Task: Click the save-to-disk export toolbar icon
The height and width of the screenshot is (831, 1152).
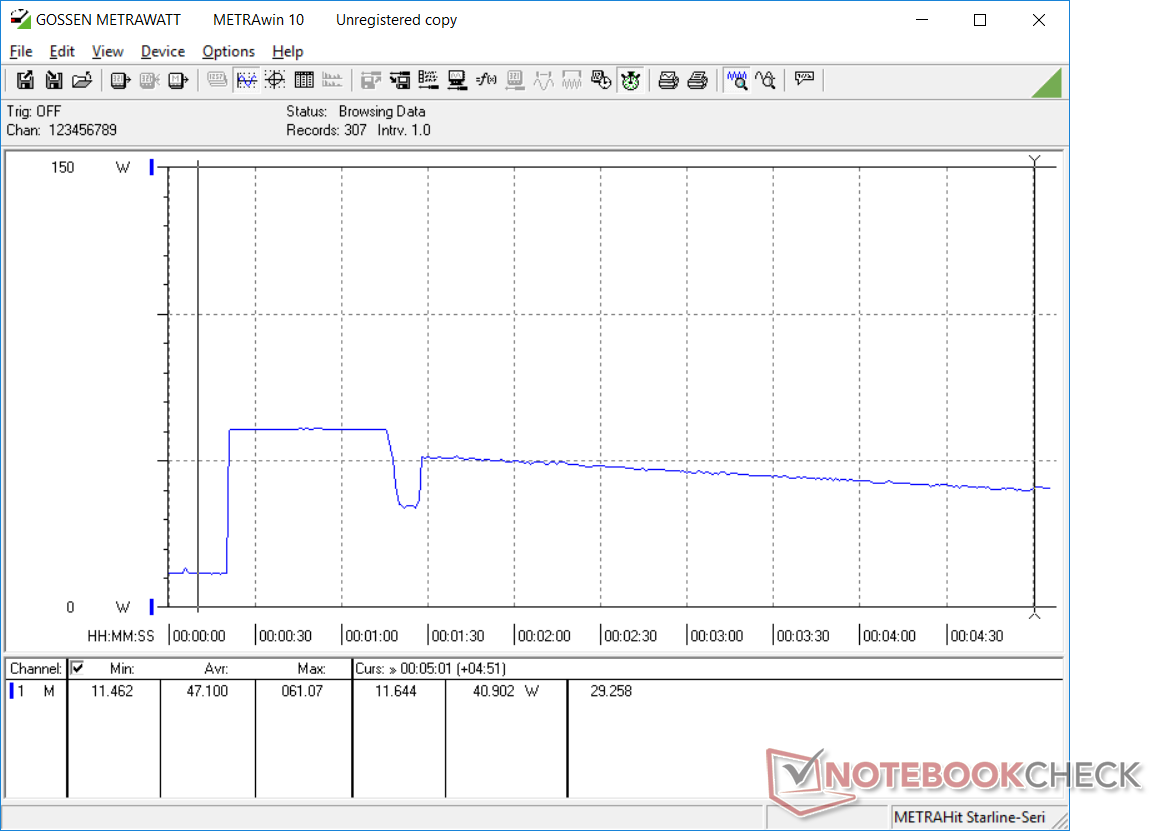Action: [25, 80]
